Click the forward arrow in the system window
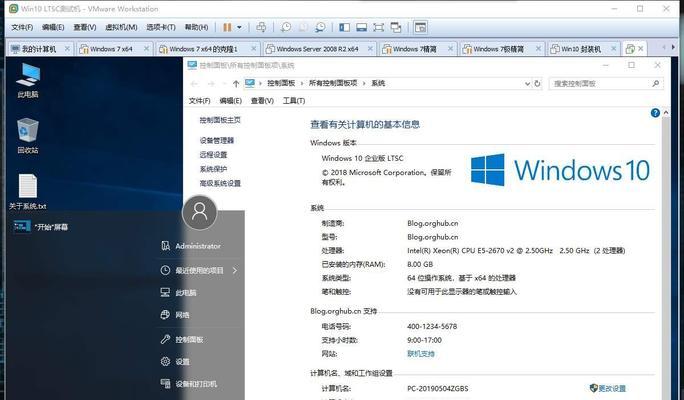The image size is (684, 400). (x=211, y=84)
